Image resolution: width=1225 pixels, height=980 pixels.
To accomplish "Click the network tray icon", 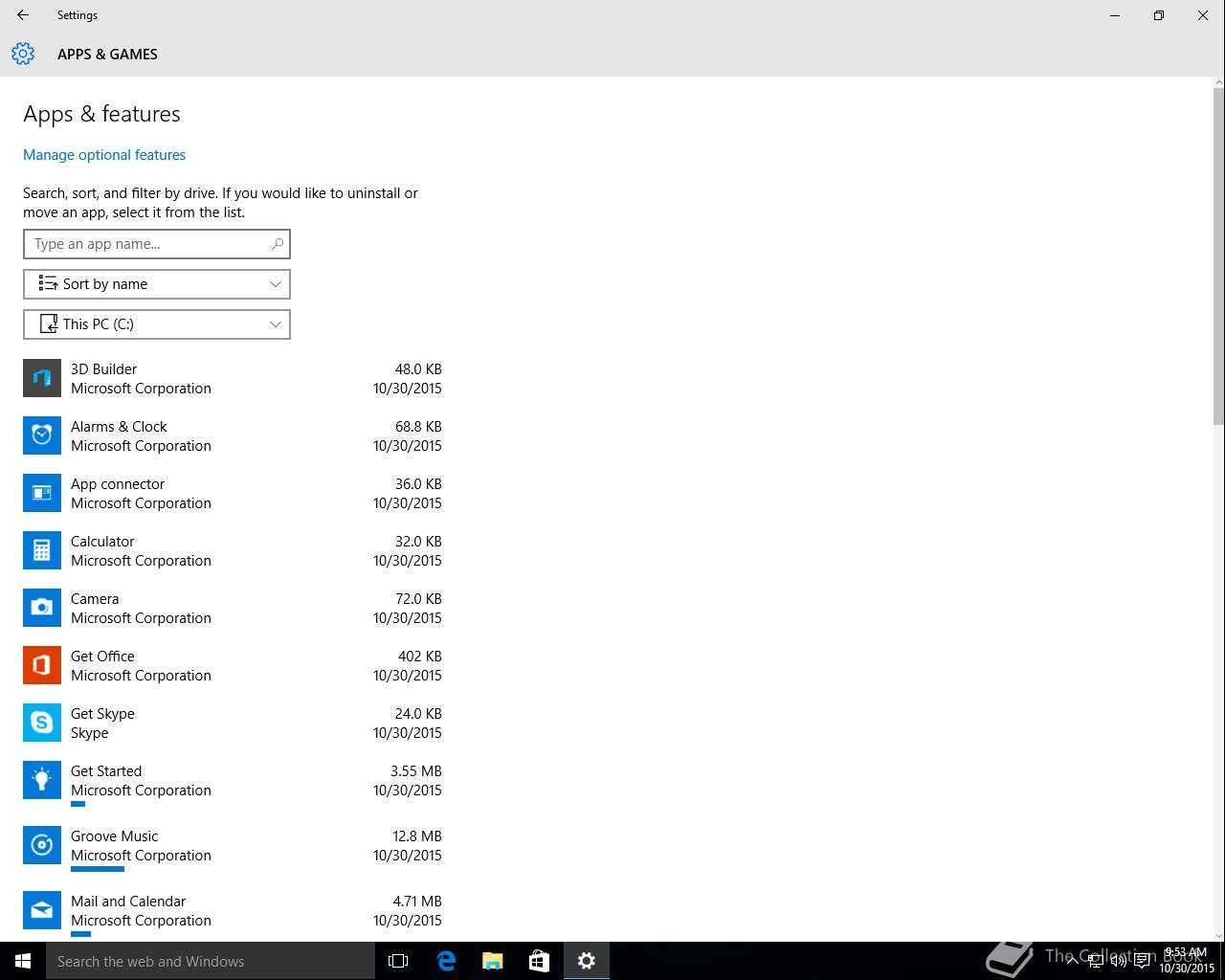I will 1096,961.
